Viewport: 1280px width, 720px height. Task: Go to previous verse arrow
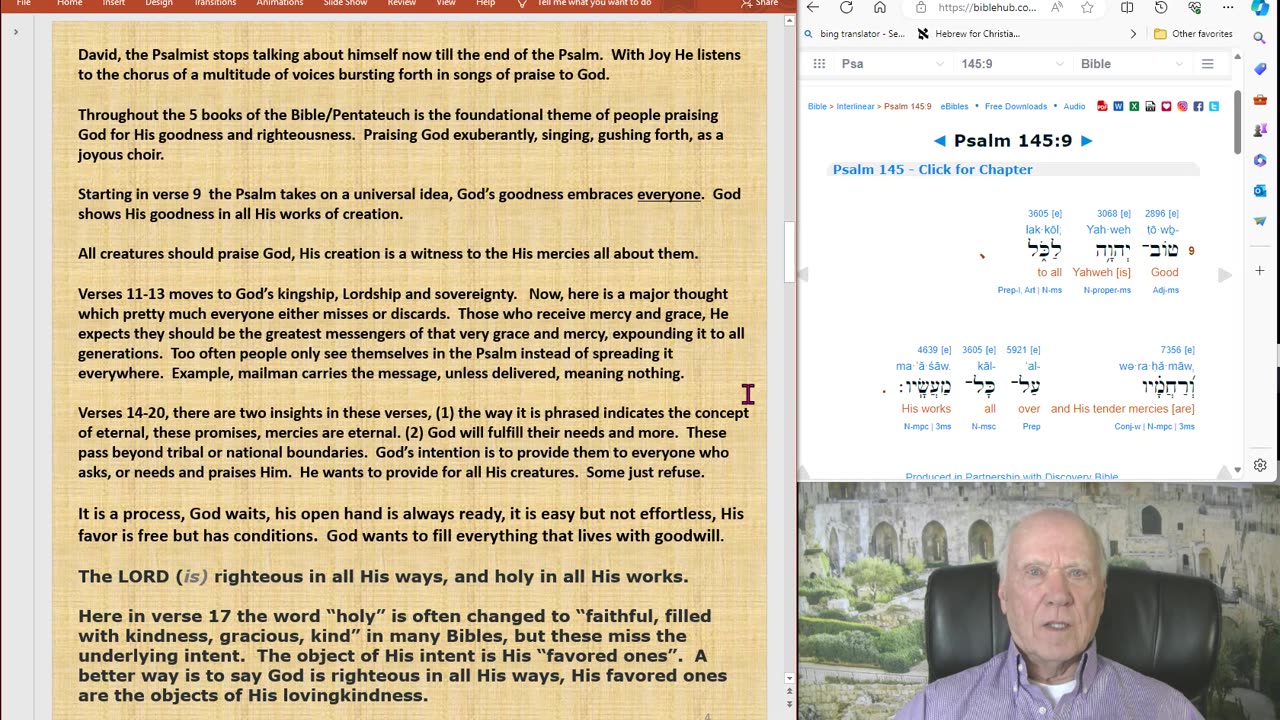[939, 141]
